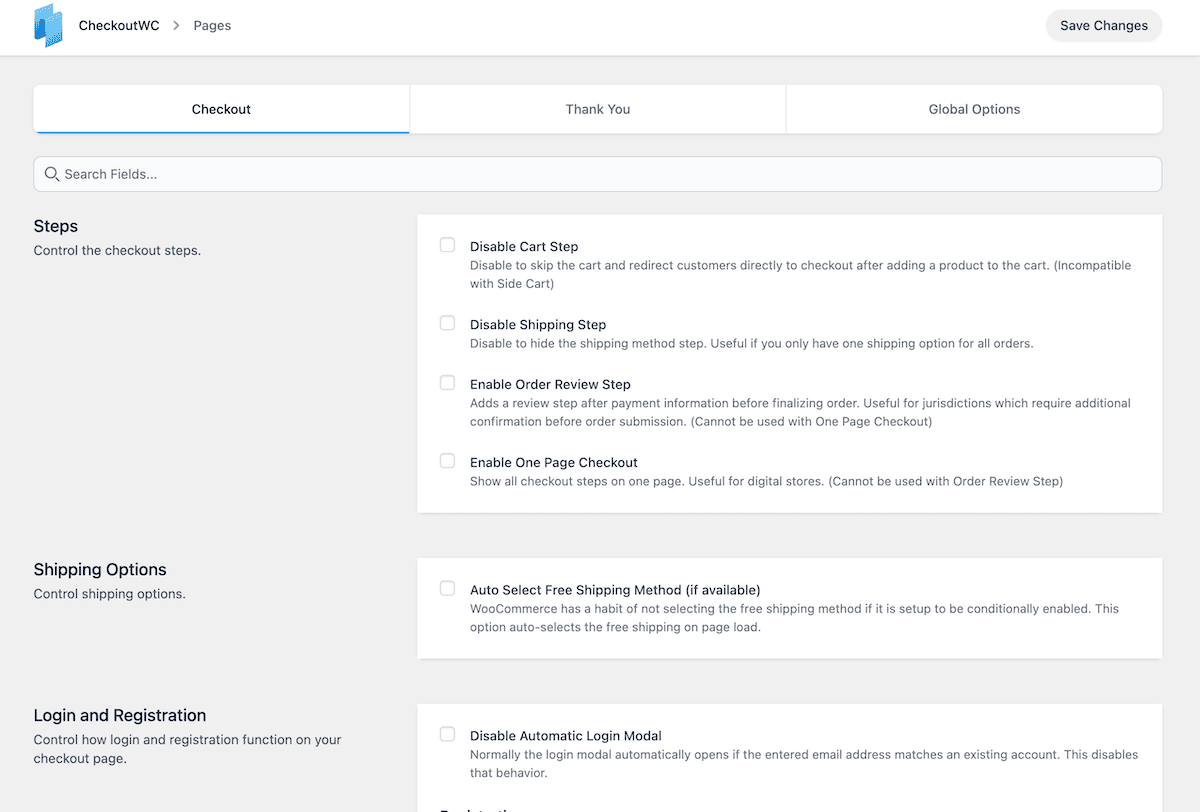Toggle the Enable One Page Checkout checkbox
The width and height of the screenshot is (1200, 812).
447,461
